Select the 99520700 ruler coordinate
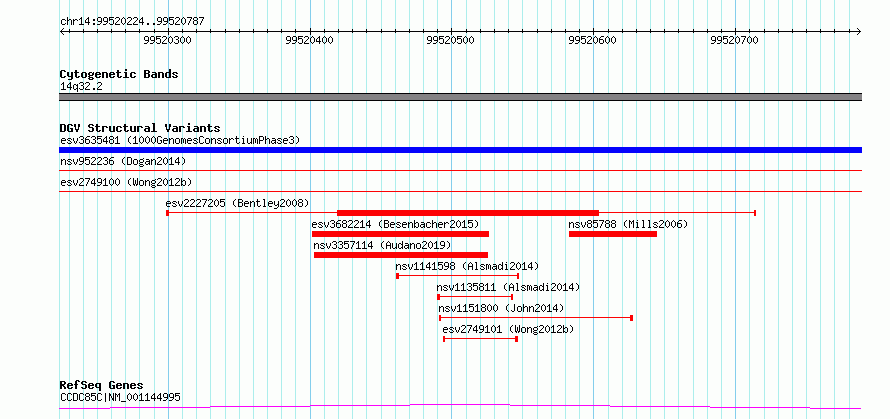Screen dimensions: 890x419 pos(734,40)
